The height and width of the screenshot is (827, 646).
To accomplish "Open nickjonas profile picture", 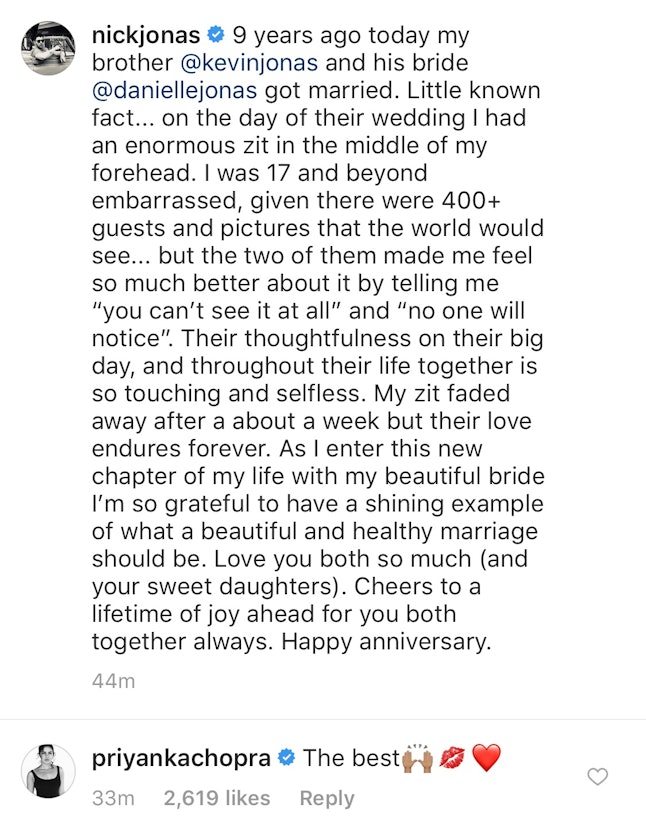I will click(48, 48).
